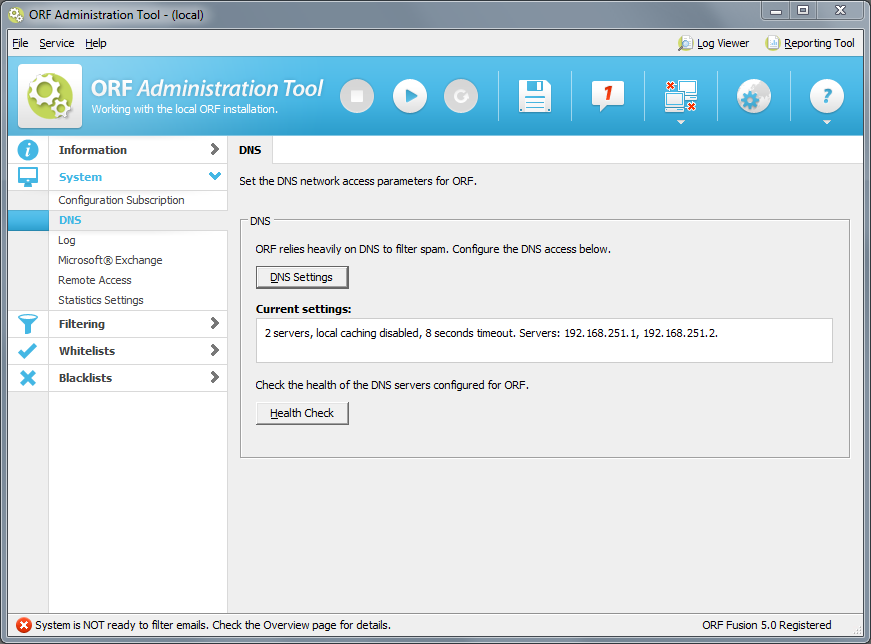
Task: Open the remote connection computers icon
Action: click(x=680, y=96)
